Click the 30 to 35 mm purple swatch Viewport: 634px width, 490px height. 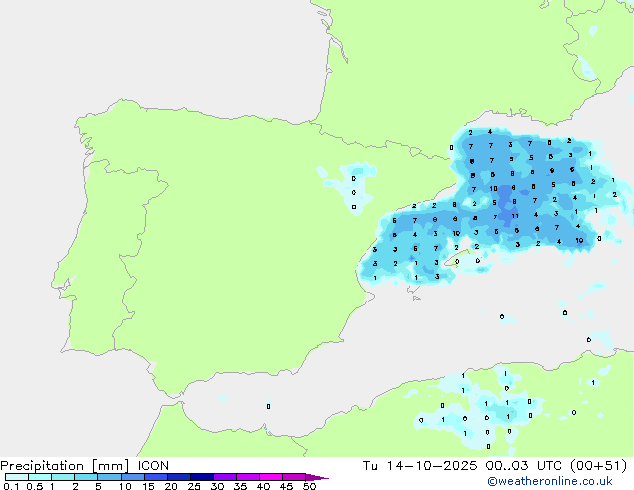(224, 477)
